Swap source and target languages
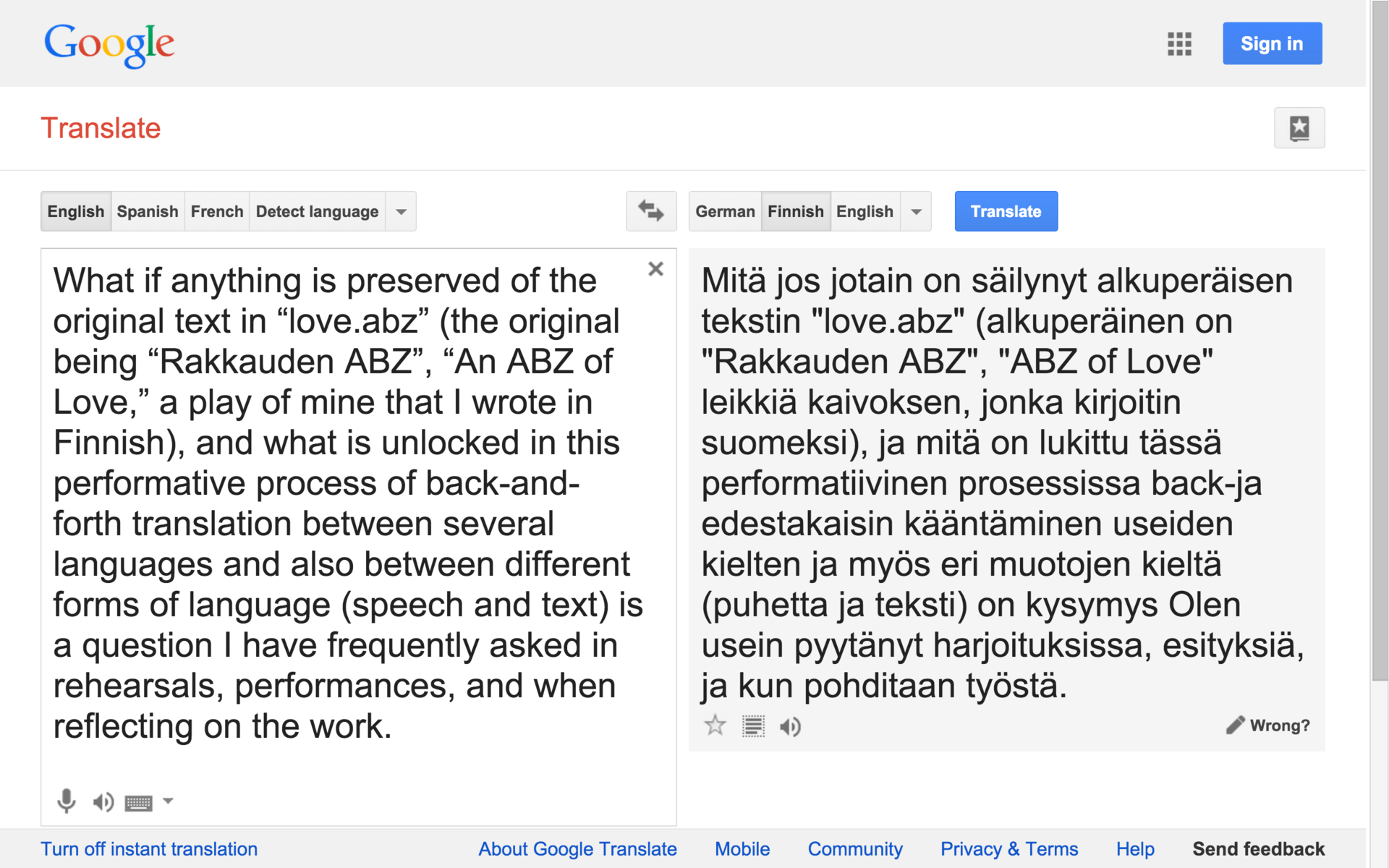The height and width of the screenshot is (868, 1389). [x=651, y=211]
